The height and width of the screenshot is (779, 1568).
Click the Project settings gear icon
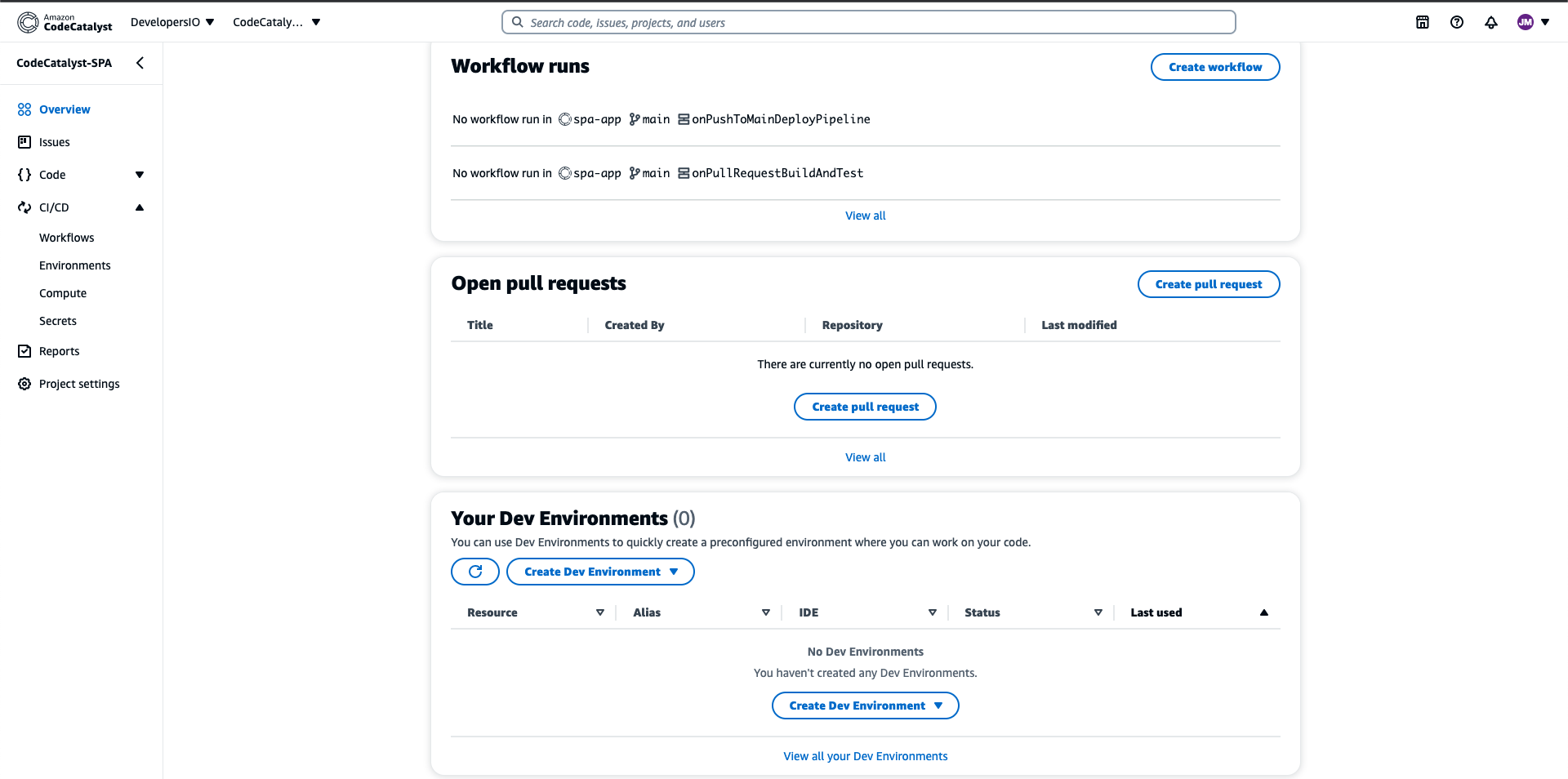coord(24,384)
